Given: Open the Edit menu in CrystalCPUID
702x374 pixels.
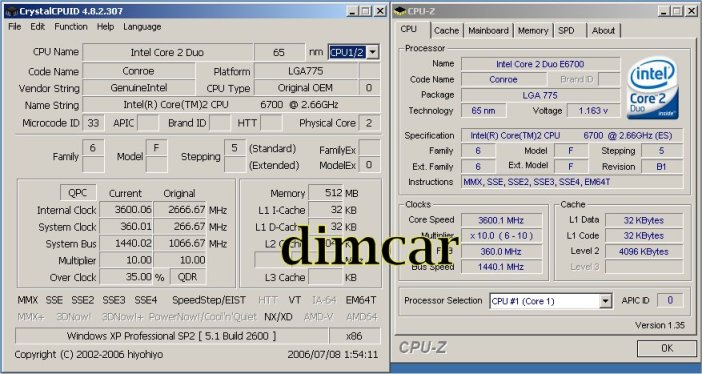Looking at the screenshot, I should [38, 27].
